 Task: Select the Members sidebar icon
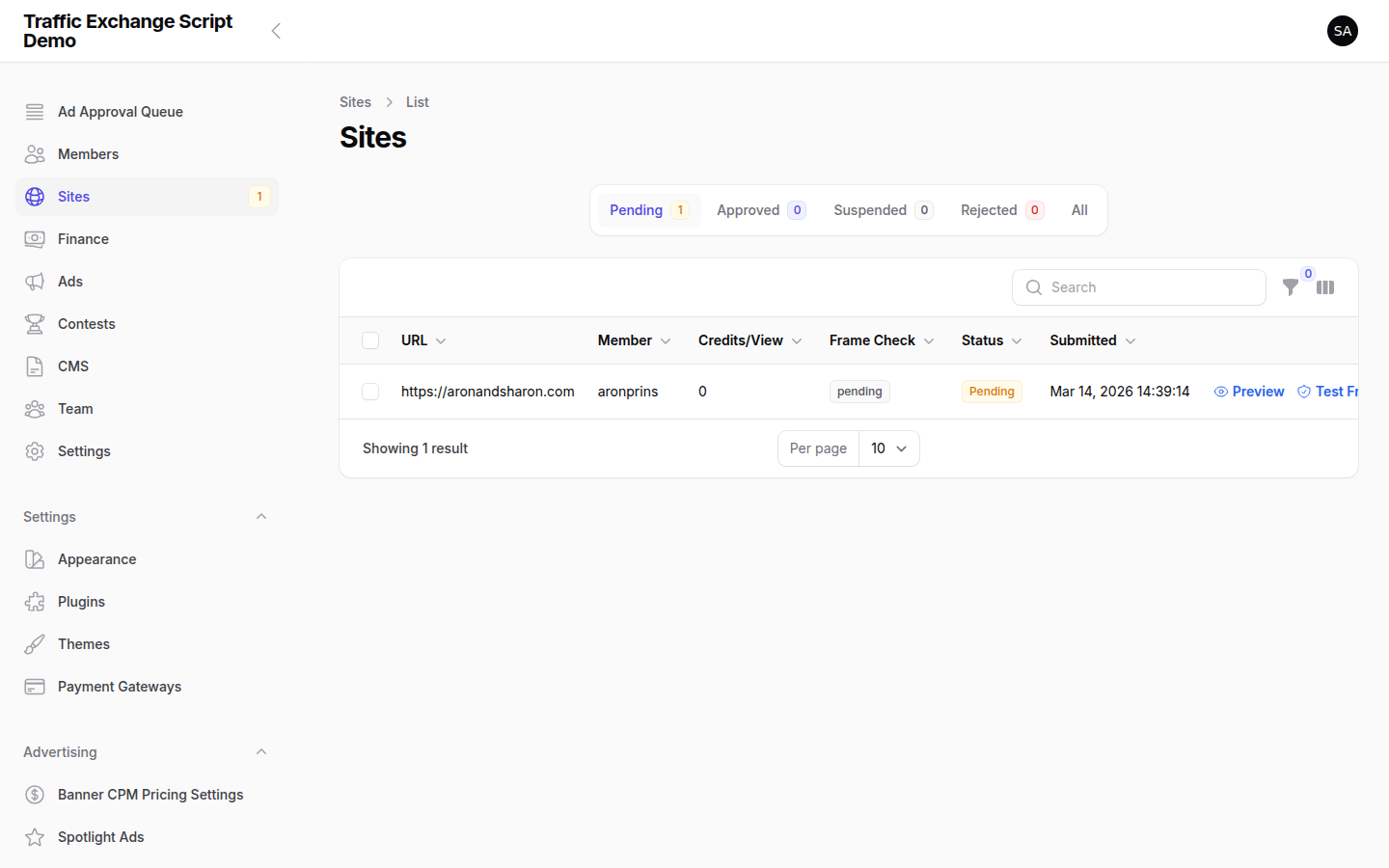tap(35, 153)
